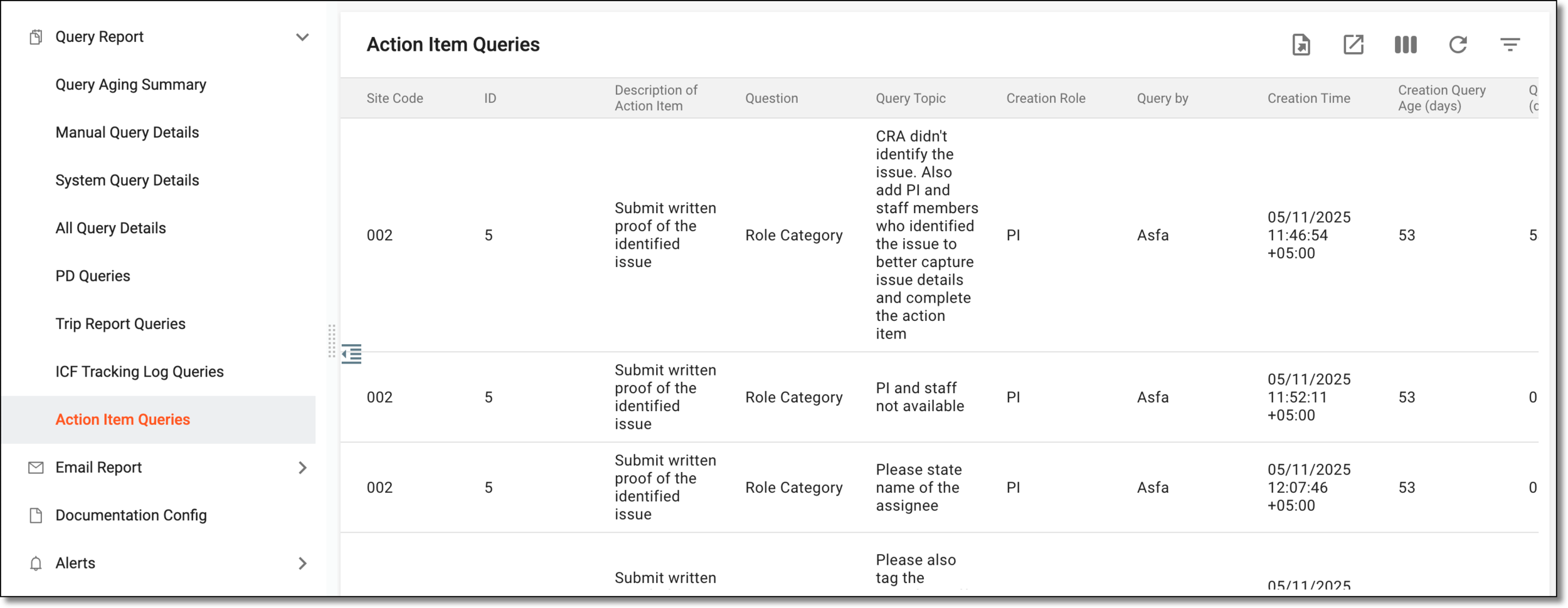Sort by Description of Action Item header

(x=655, y=98)
